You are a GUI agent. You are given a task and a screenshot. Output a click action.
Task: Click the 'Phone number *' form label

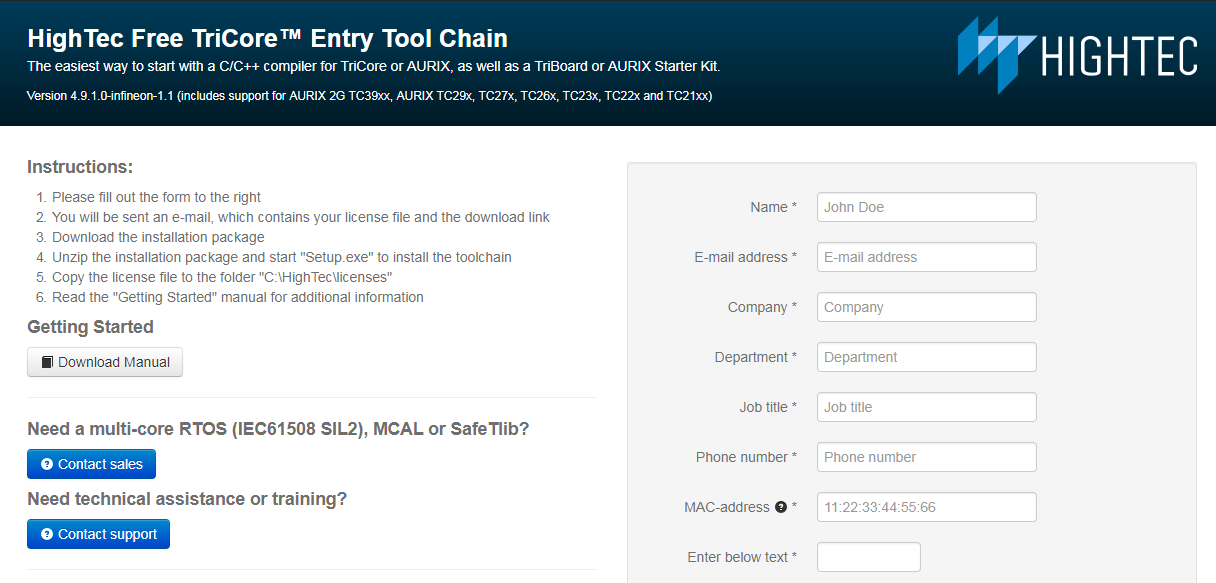(747, 457)
